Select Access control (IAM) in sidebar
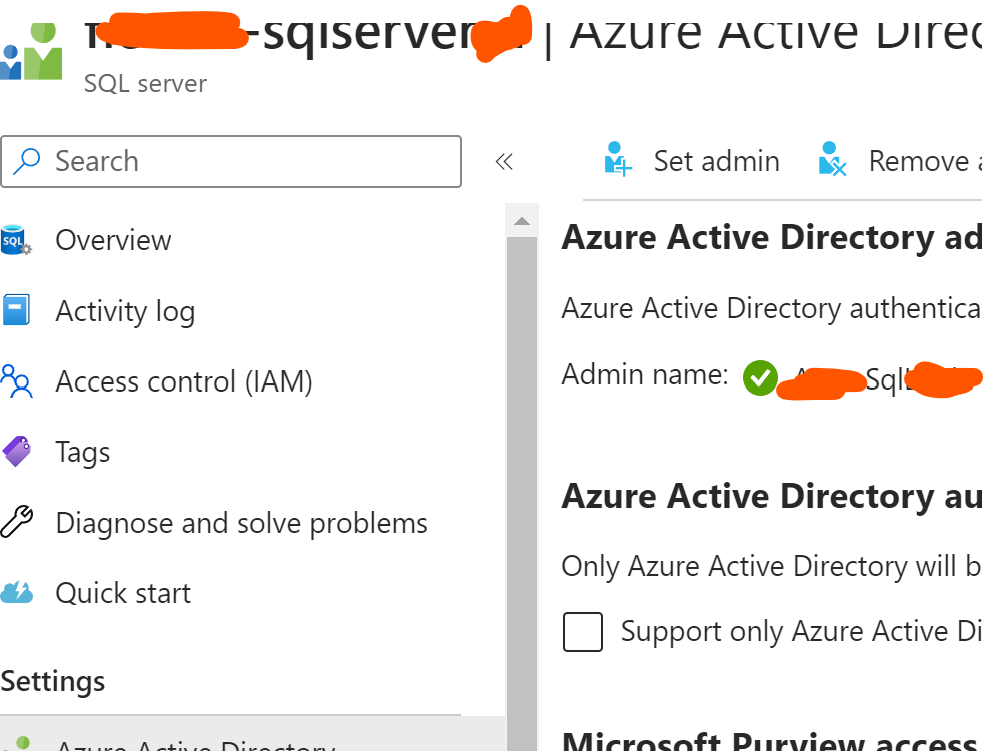Image resolution: width=984 pixels, height=751 pixels. click(184, 382)
